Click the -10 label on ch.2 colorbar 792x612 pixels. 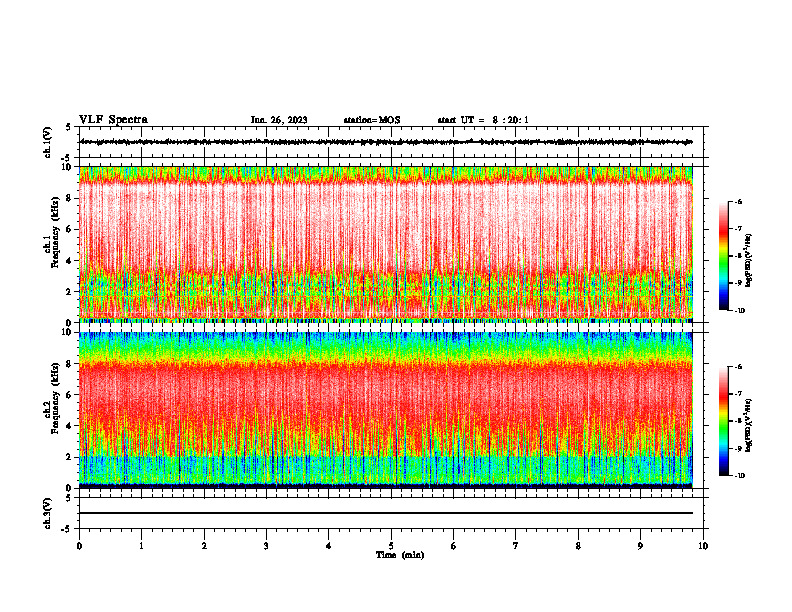click(x=739, y=476)
